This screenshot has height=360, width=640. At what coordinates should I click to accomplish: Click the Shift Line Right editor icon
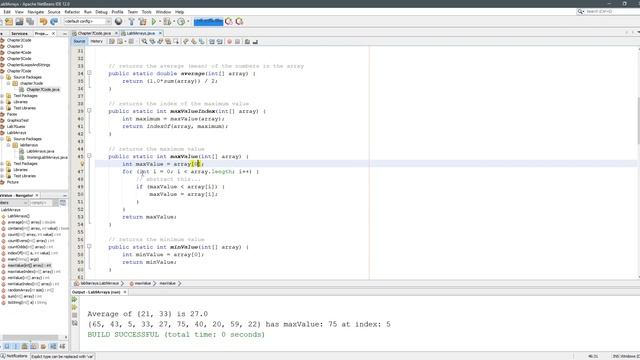(220, 41)
